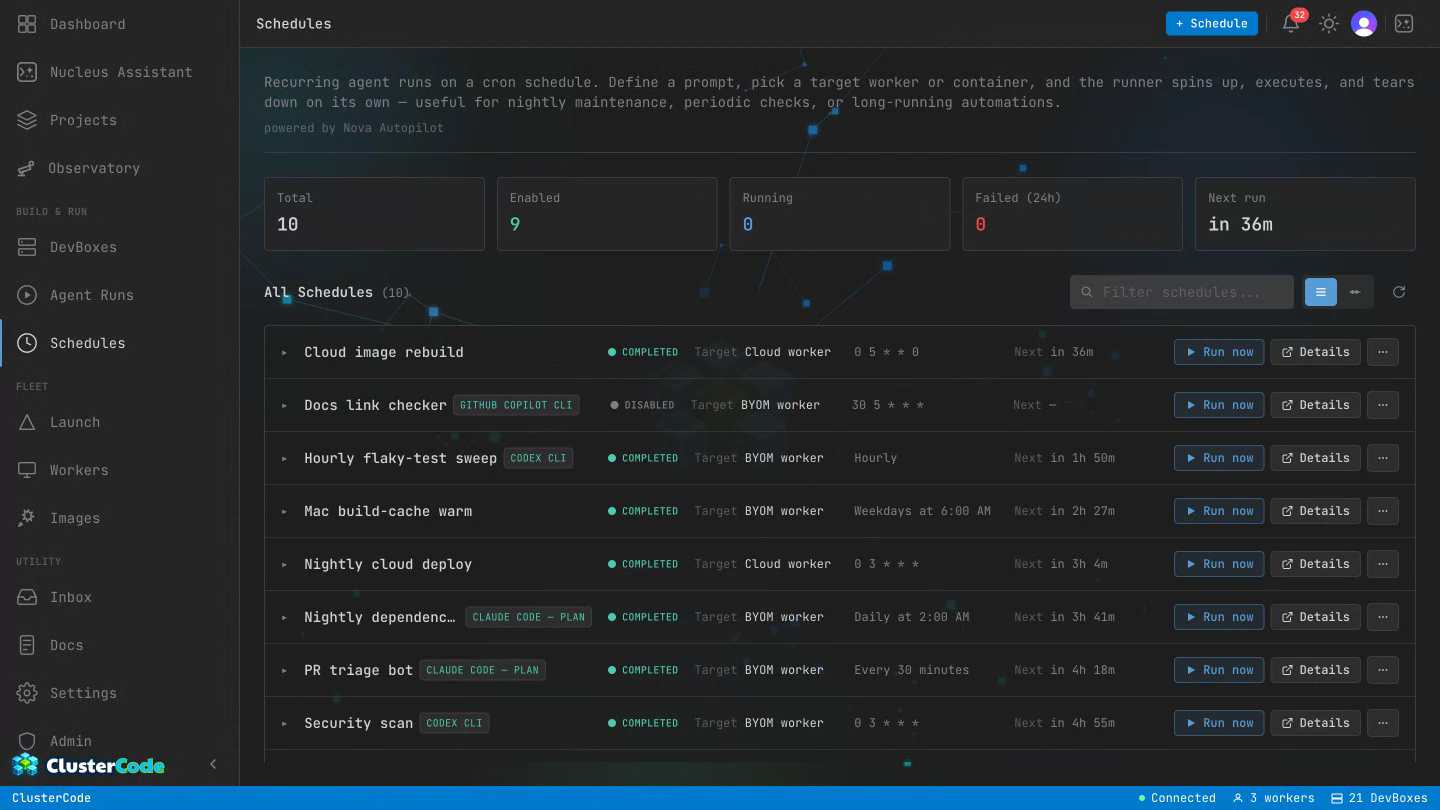Run Cloud image rebuild now
1440x810 pixels.
pos(1219,352)
